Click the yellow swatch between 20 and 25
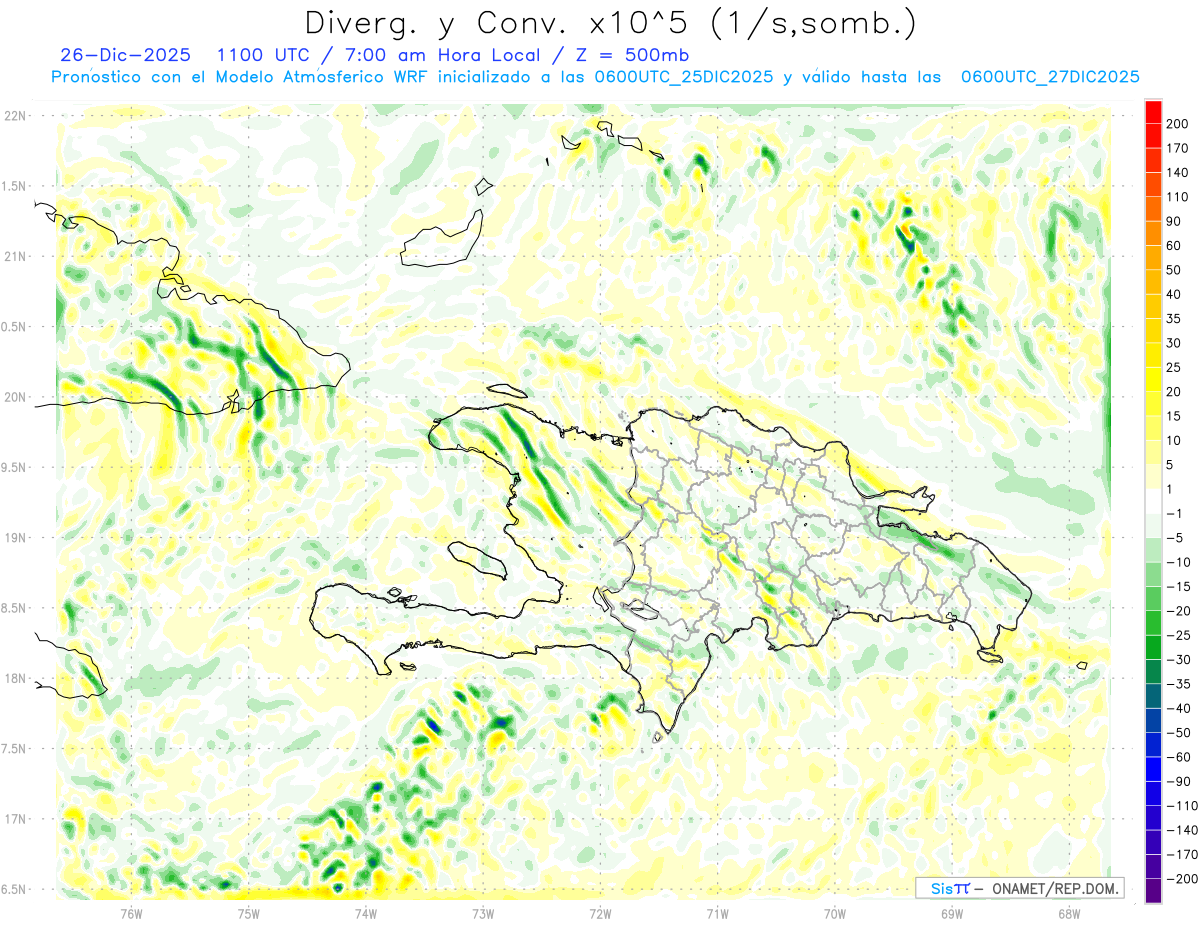The image size is (1200, 927). pos(1153,379)
